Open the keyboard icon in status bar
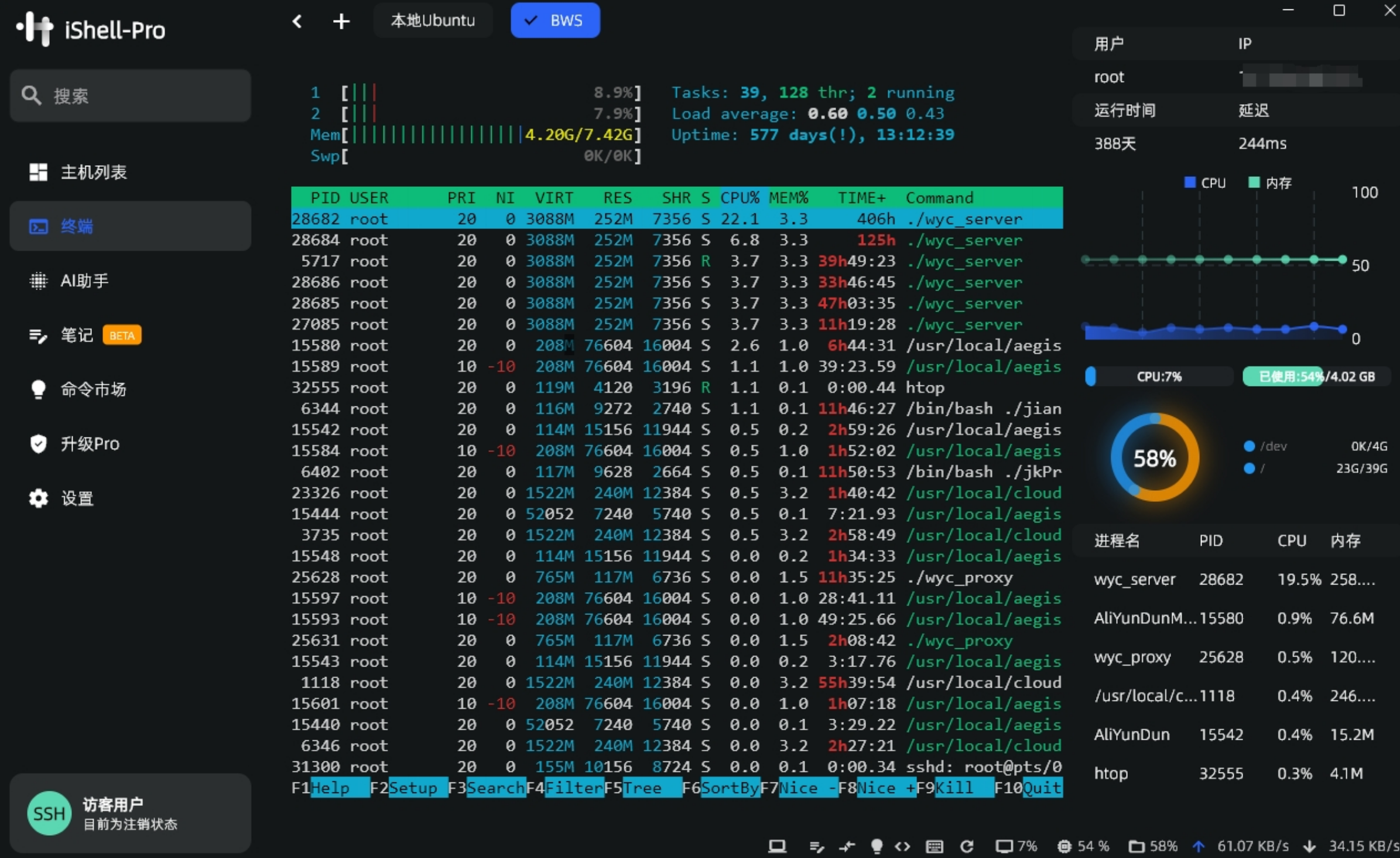Viewport: 1400px width, 858px height. 935,846
